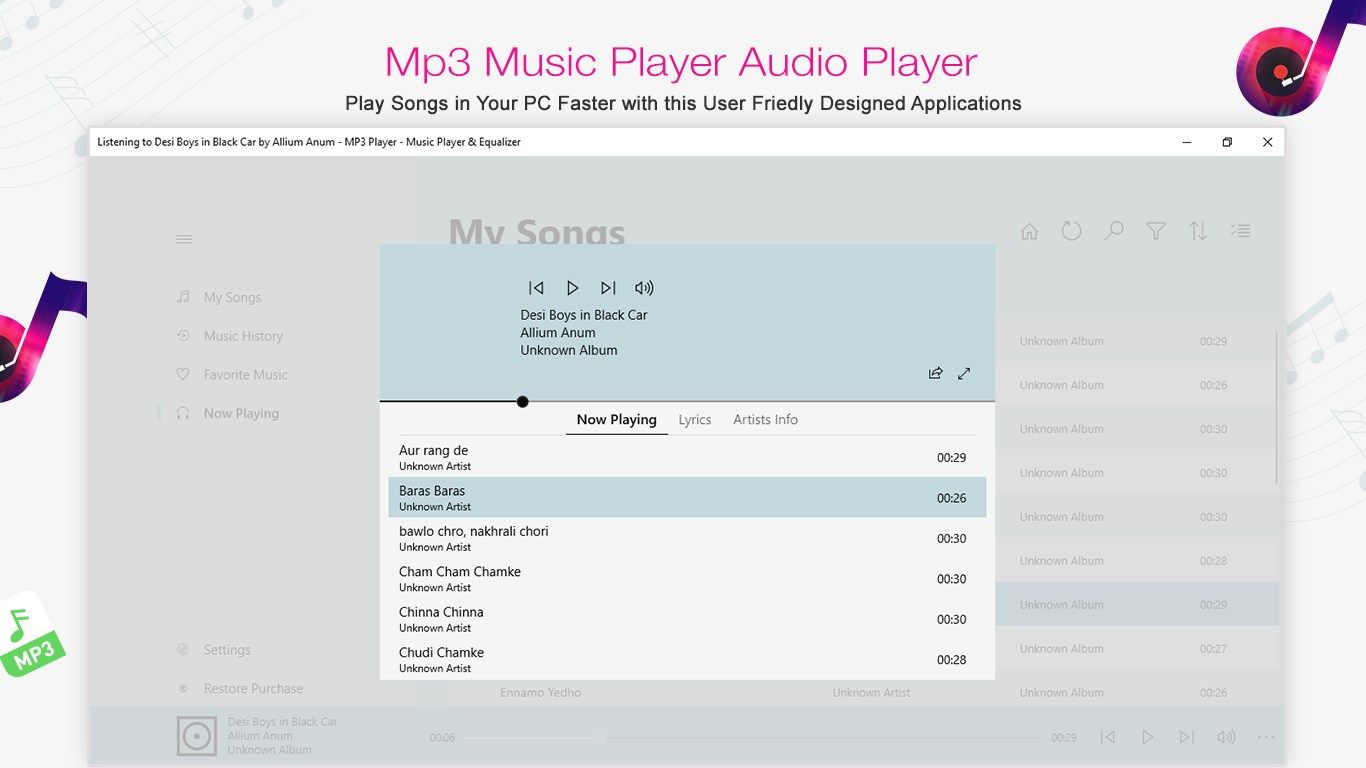Select song bawlo chro, nakhrali chori
This screenshot has width=1366, height=768.
click(687, 538)
